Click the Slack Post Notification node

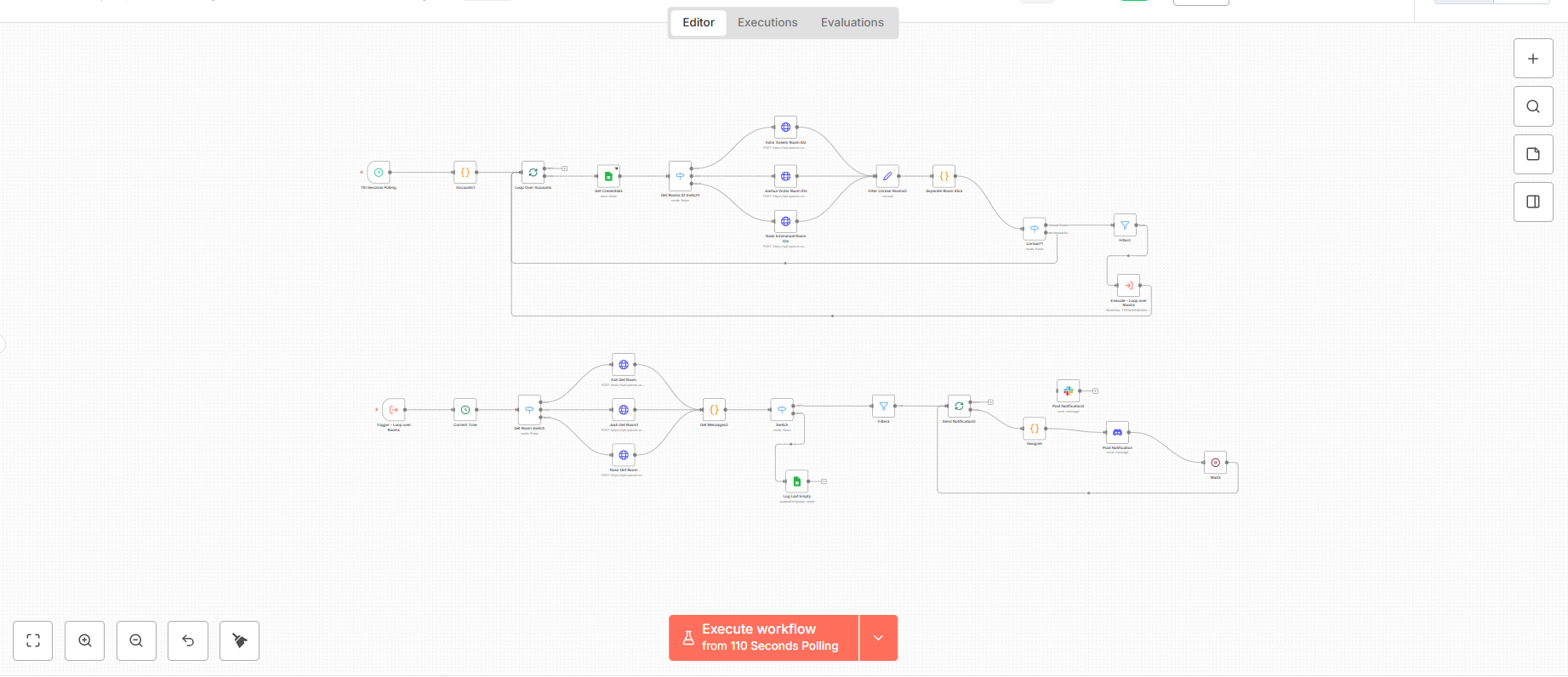1068,391
